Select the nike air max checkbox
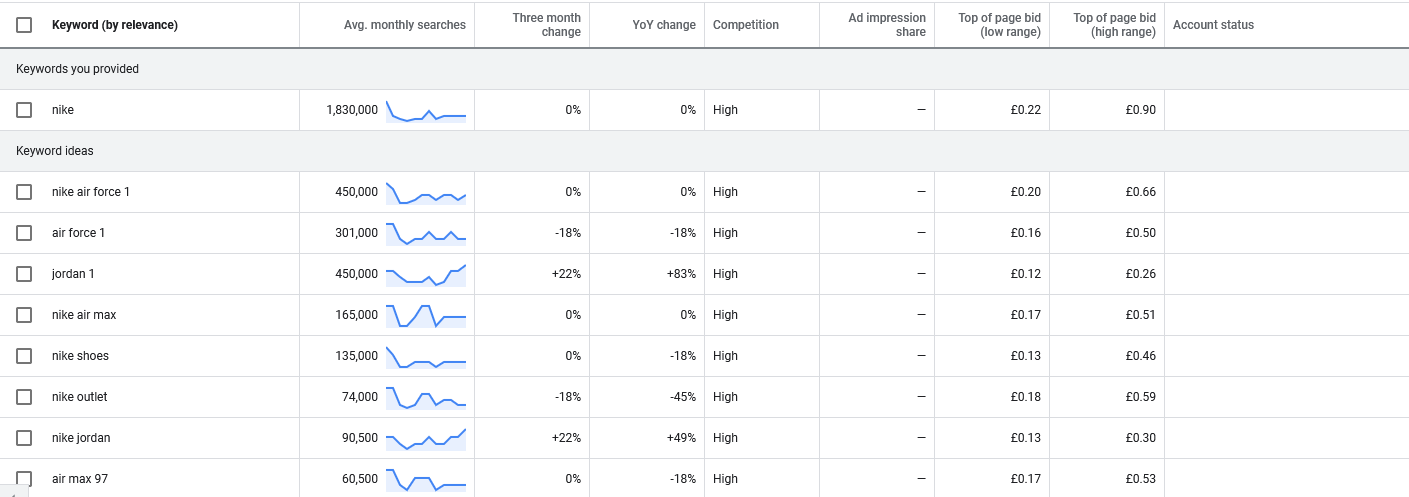This screenshot has height=497, width=1409. pos(24,315)
